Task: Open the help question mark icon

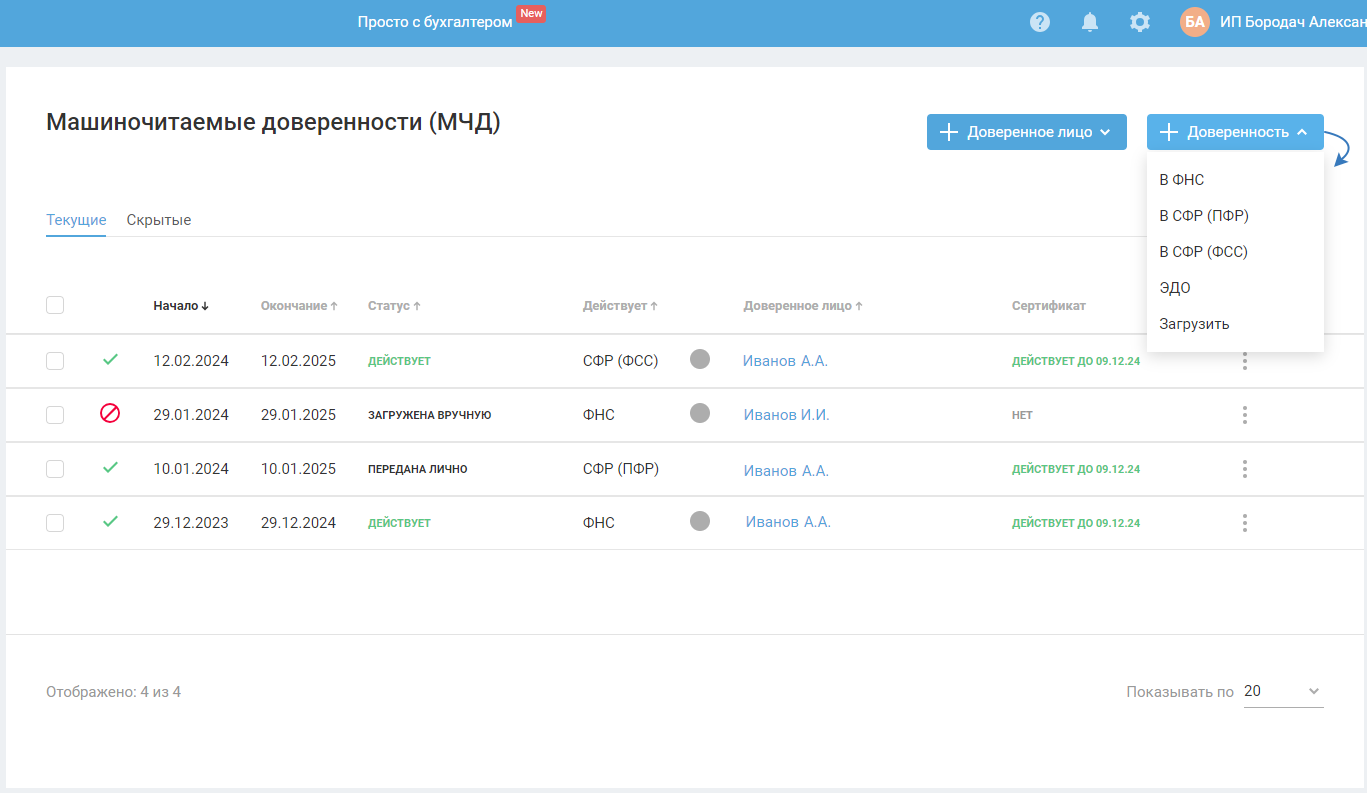Action: [1040, 22]
